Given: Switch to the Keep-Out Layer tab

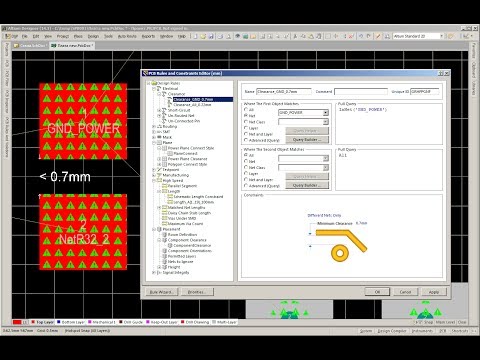Looking at the screenshot, I should coord(162,322).
